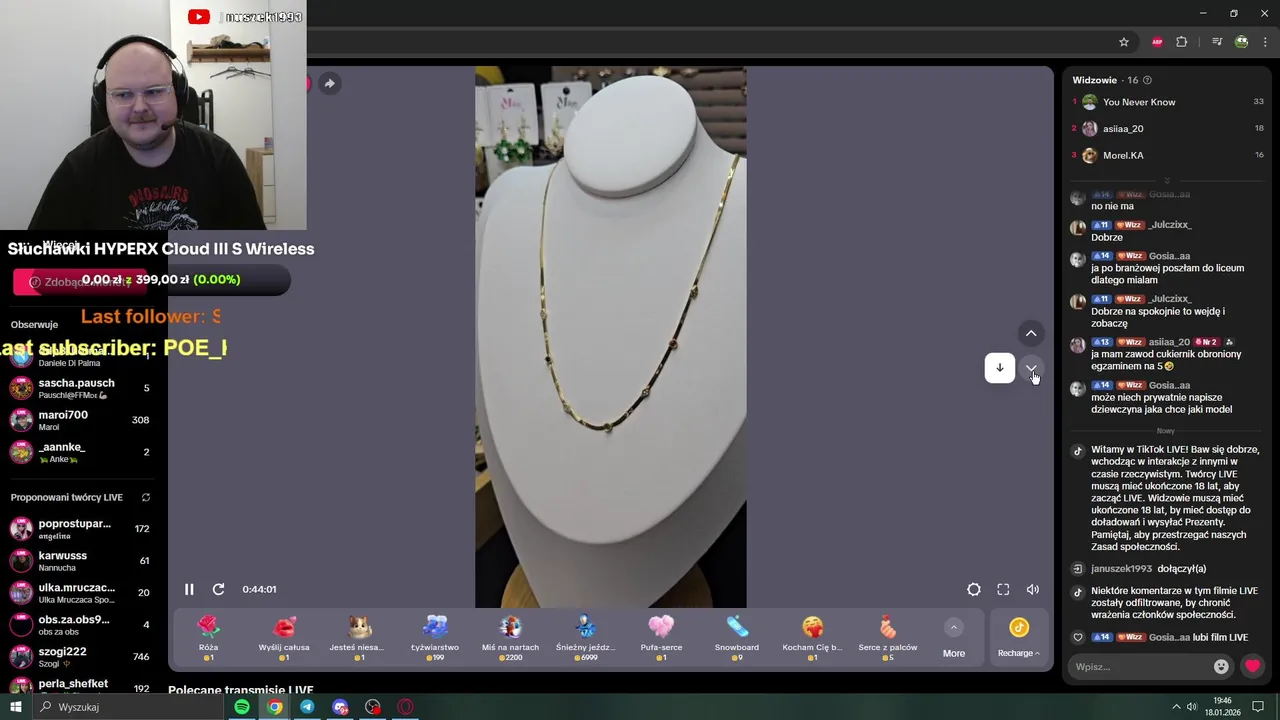Open the Windows Start menu
1280x720 pixels.
point(15,707)
